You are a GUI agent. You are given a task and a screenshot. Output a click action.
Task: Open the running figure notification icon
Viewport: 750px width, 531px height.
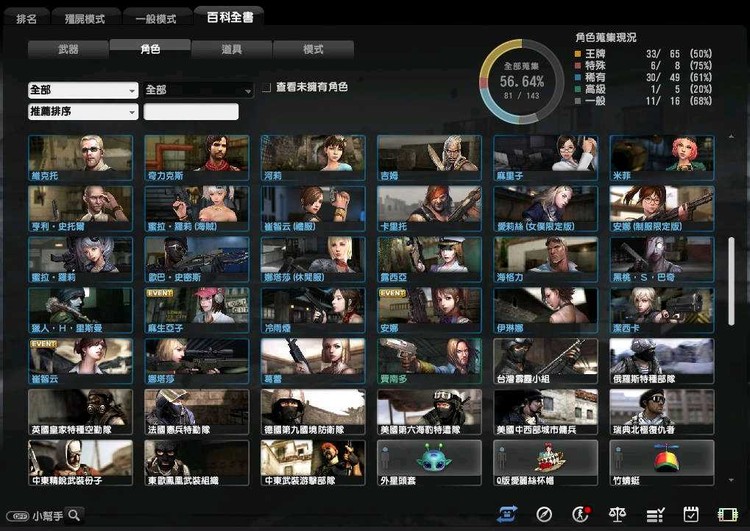[580, 514]
